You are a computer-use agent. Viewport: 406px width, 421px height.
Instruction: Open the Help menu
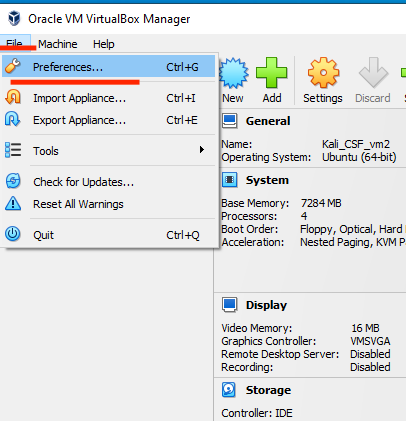pos(104,44)
